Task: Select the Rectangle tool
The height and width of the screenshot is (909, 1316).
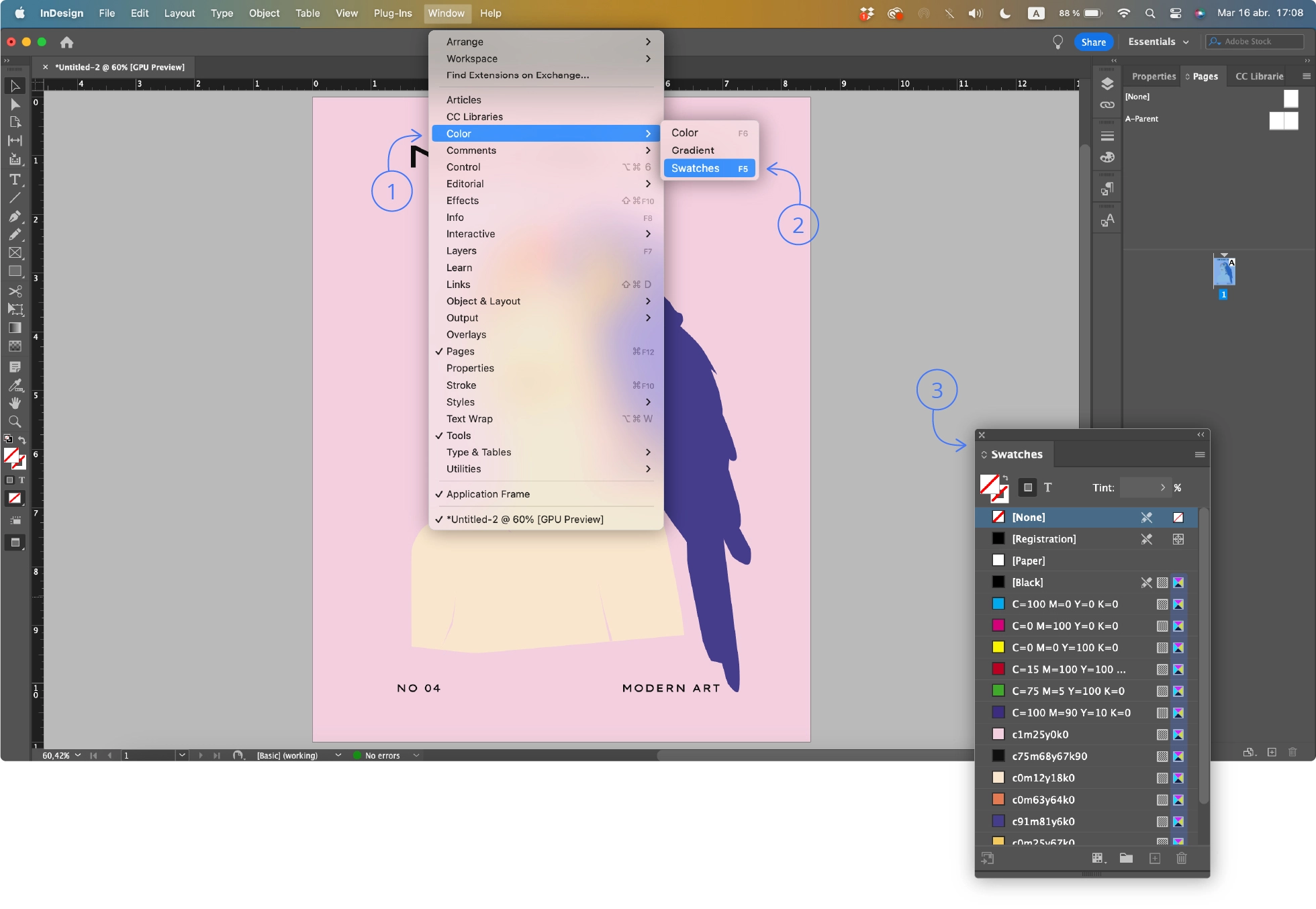Action: (15, 271)
